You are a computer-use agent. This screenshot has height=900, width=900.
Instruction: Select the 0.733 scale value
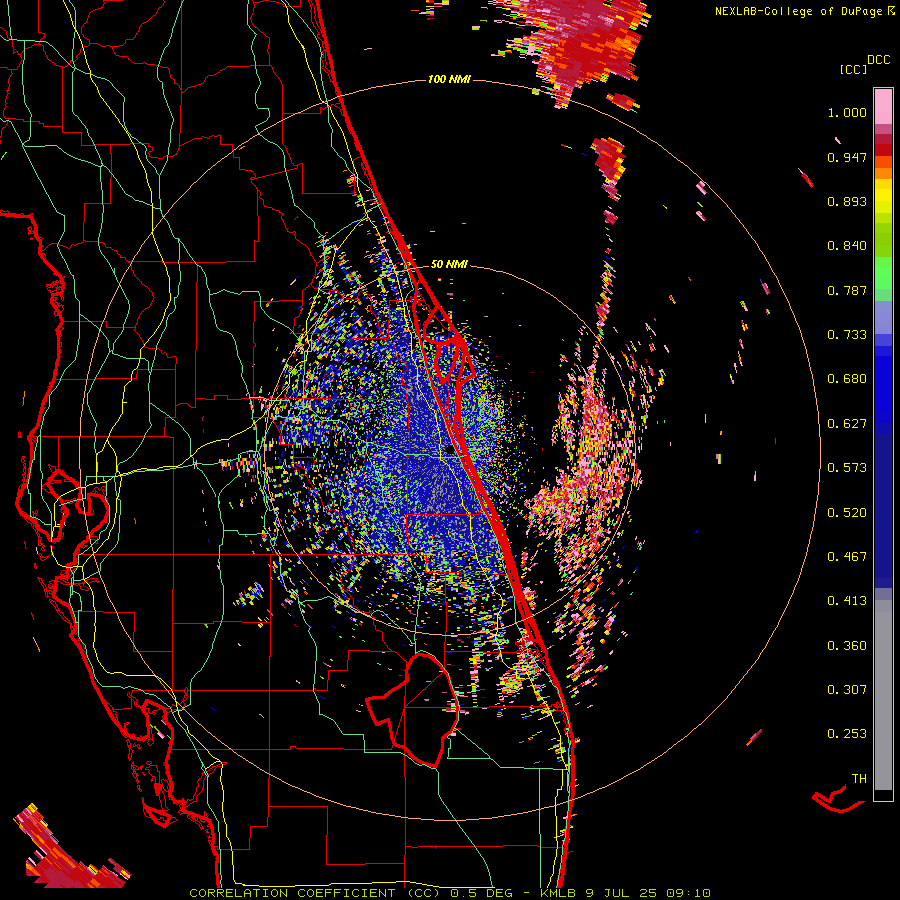[x=847, y=335]
